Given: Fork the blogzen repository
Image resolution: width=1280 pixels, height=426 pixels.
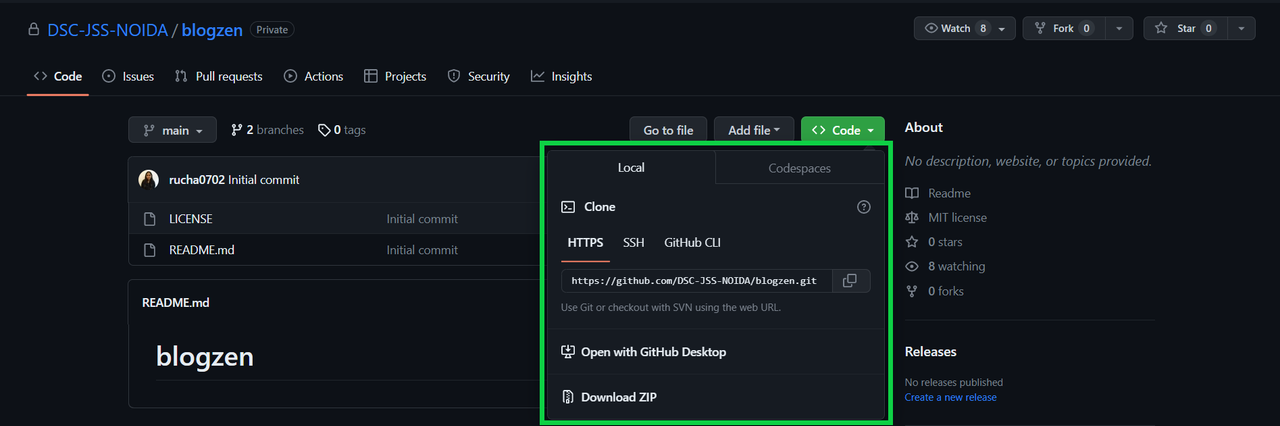Looking at the screenshot, I should pyautogui.click(x=1064, y=28).
